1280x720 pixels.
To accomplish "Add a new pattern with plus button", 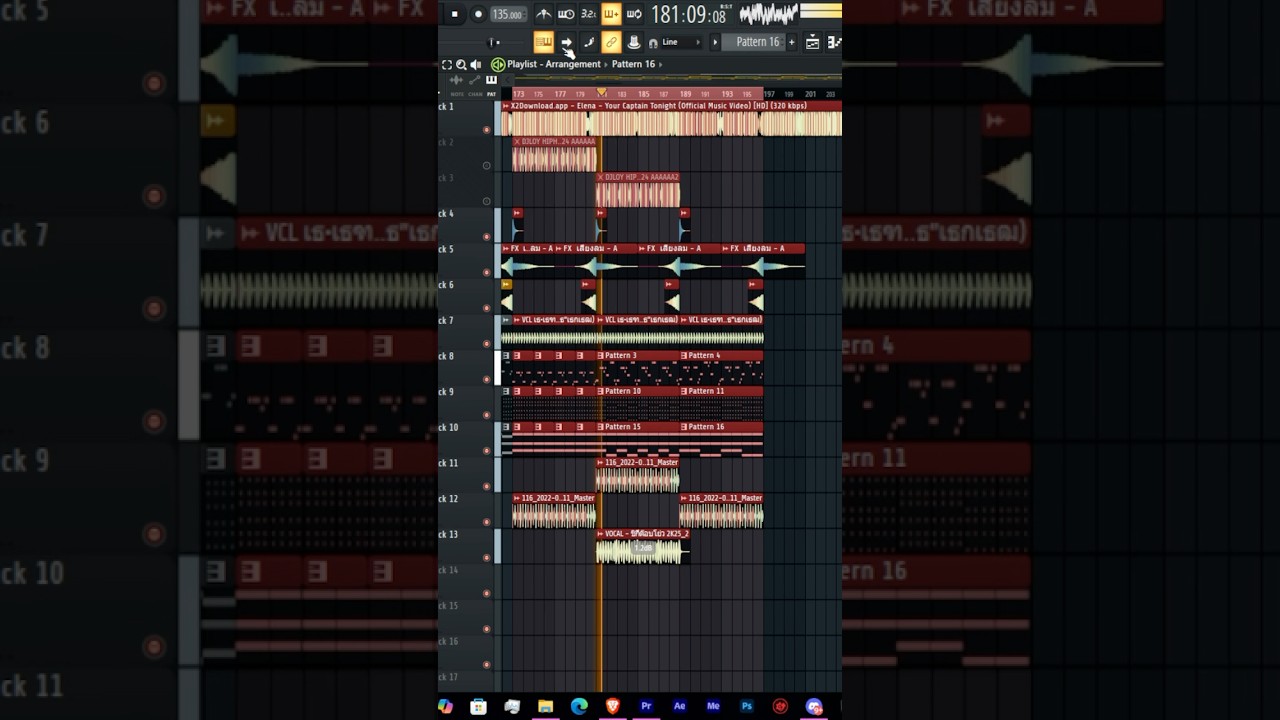I will [792, 42].
